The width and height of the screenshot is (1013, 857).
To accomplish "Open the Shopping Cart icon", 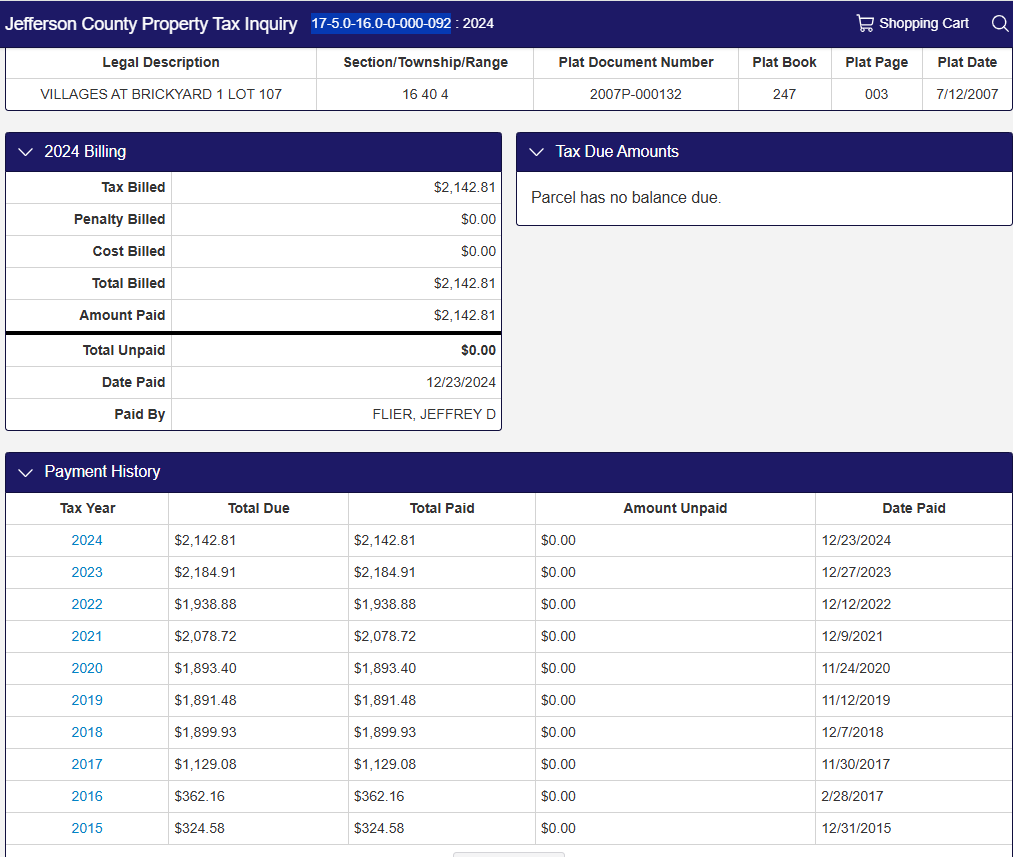I will click(865, 23).
